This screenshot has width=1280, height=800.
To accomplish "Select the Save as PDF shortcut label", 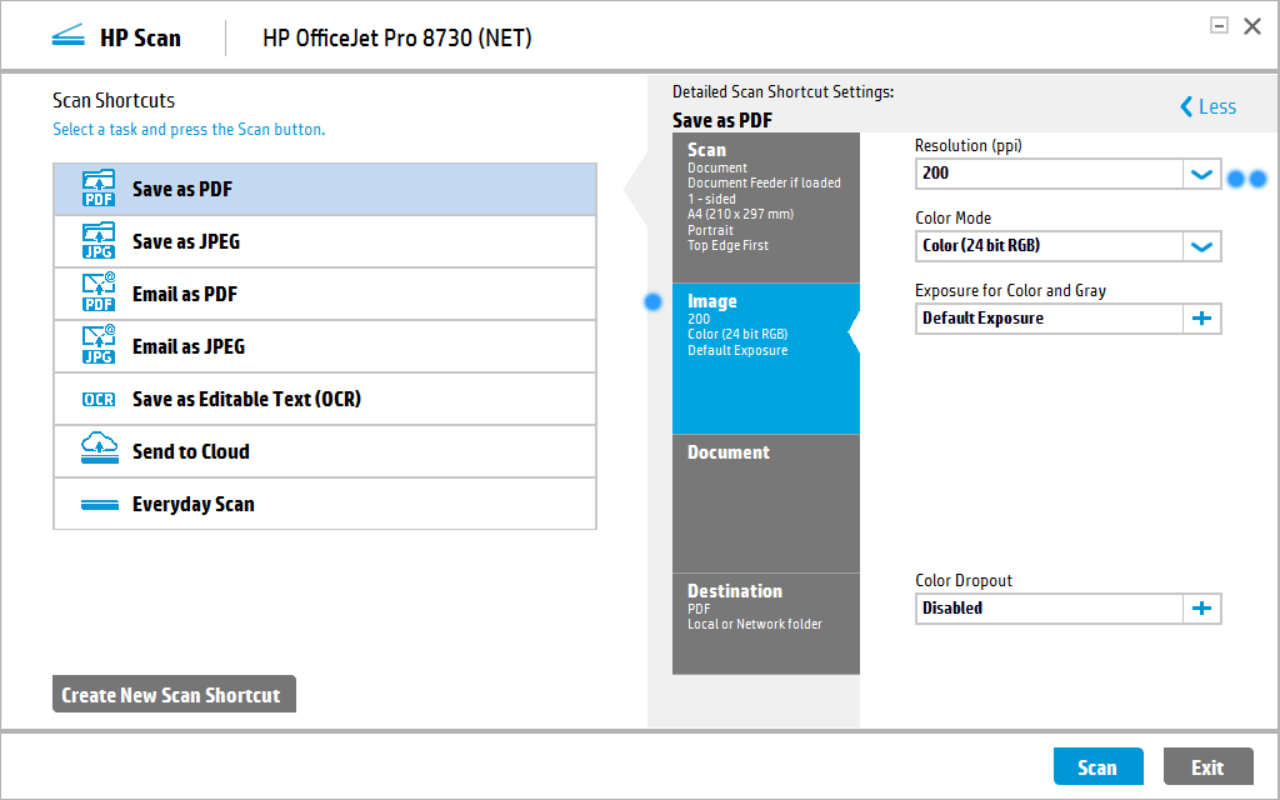I will coord(182,189).
